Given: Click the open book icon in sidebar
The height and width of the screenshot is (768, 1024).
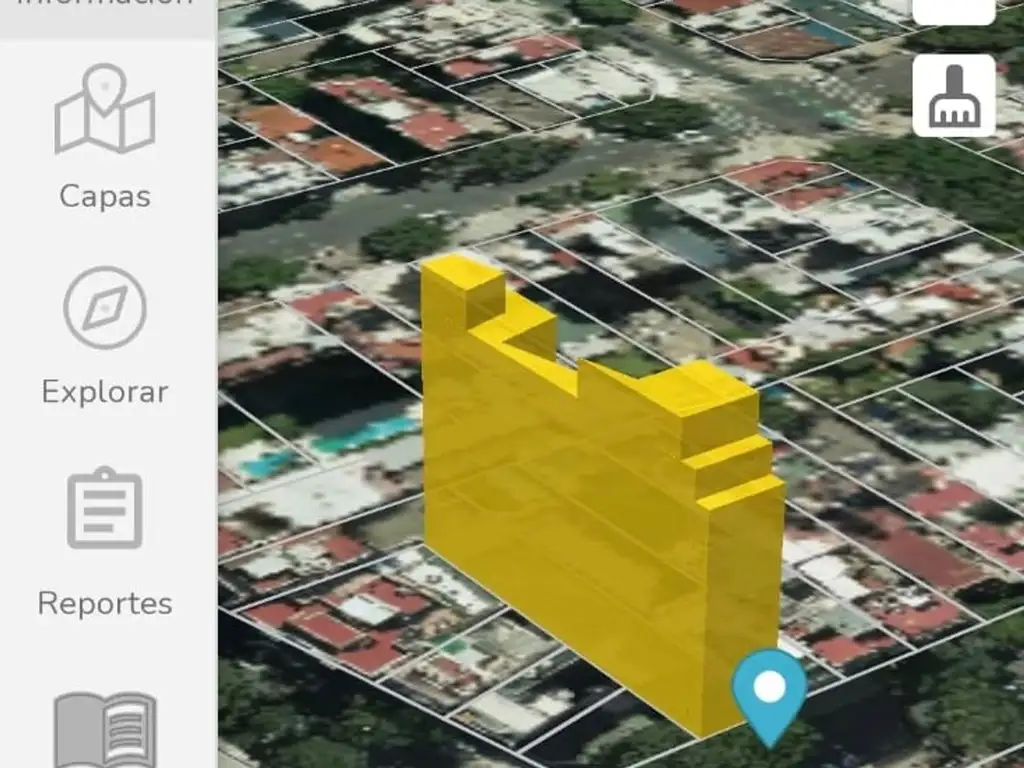Looking at the screenshot, I should tap(105, 728).
